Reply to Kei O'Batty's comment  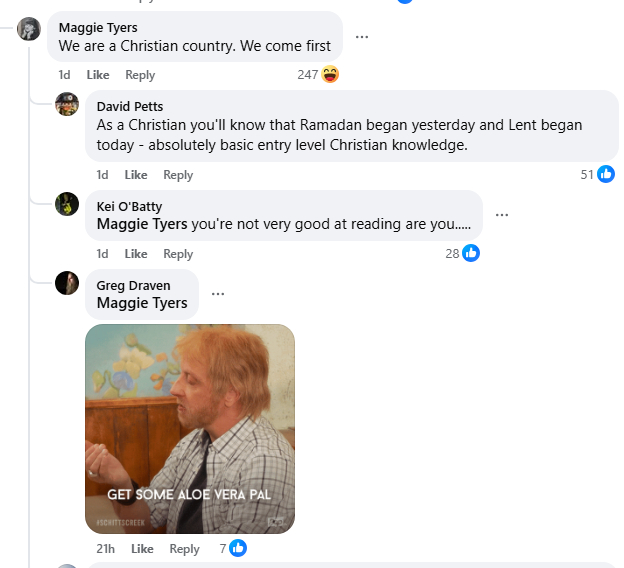point(178,254)
